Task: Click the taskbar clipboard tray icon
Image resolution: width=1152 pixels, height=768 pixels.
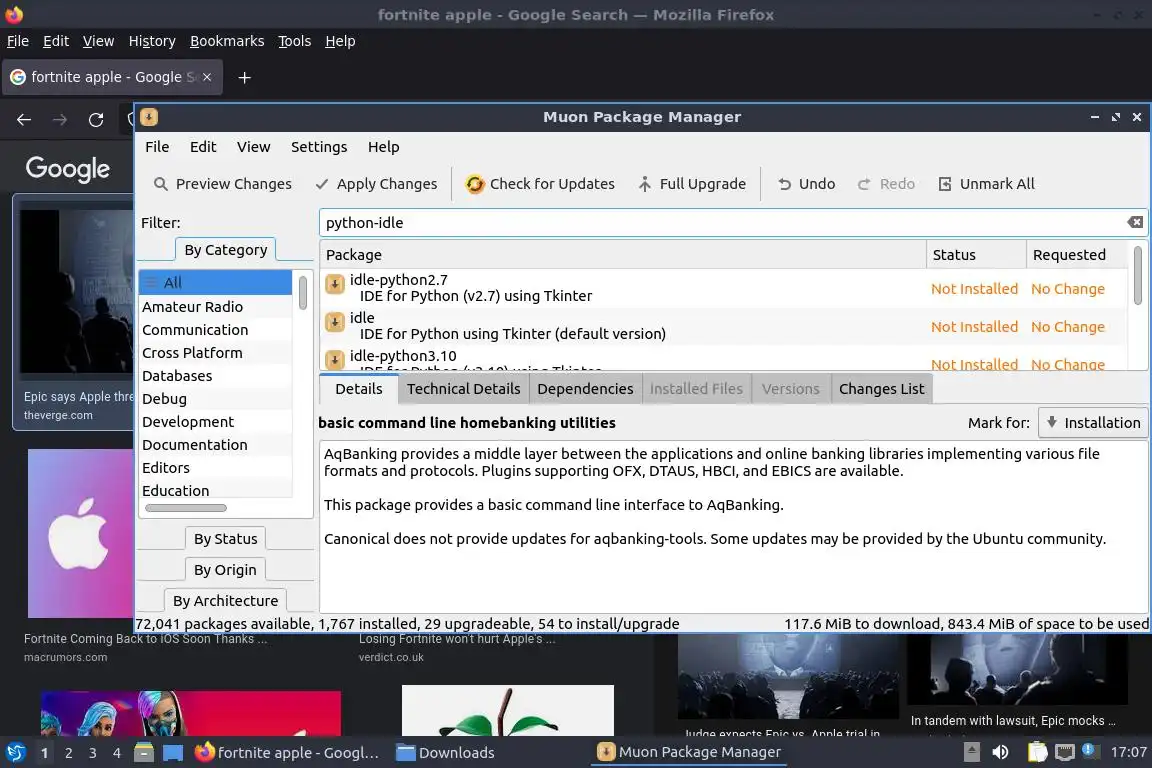Action: [x=1037, y=753]
